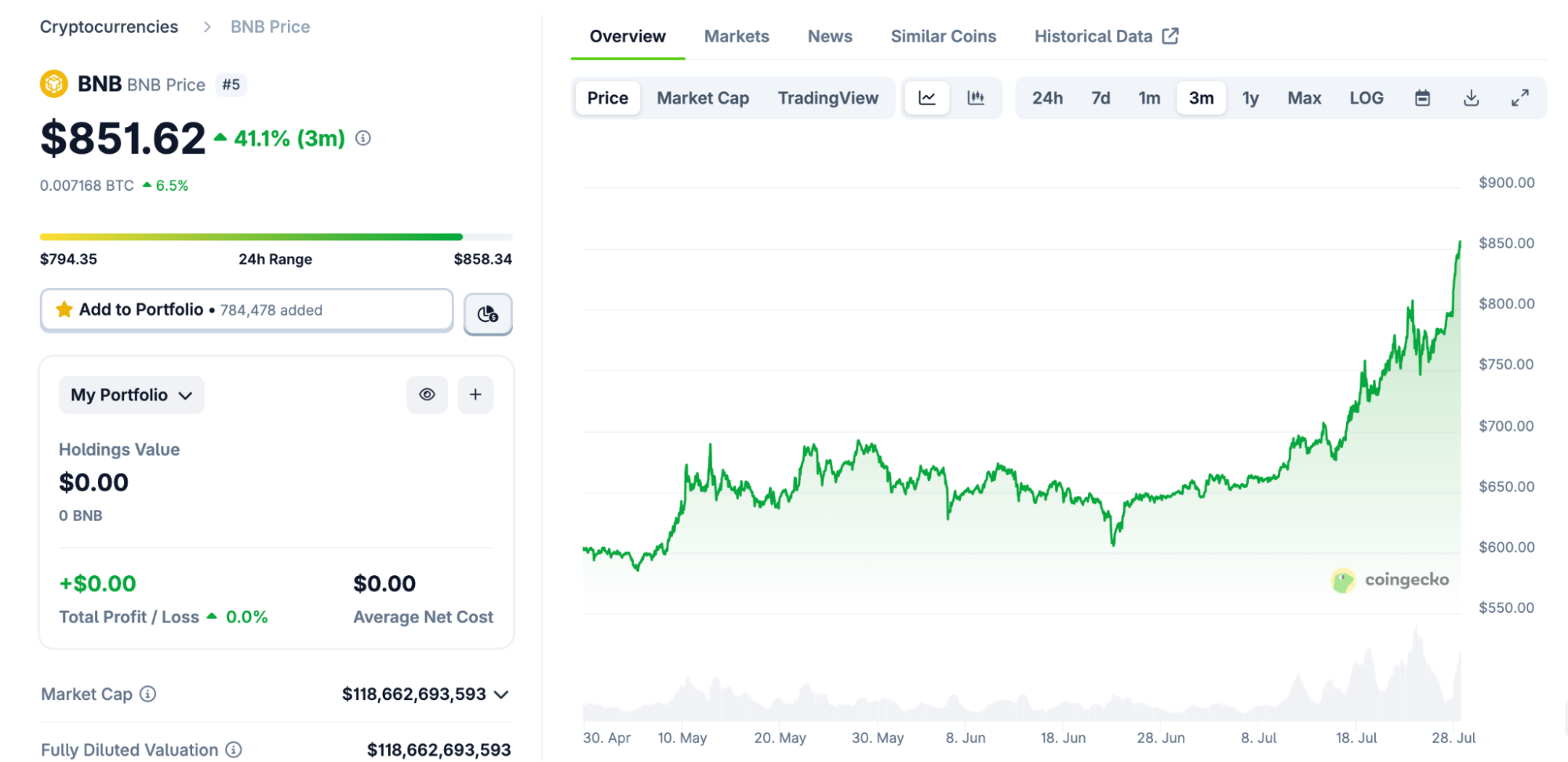Toggle LOG scale on the chart
This screenshot has width=1568, height=762.
1366,98
